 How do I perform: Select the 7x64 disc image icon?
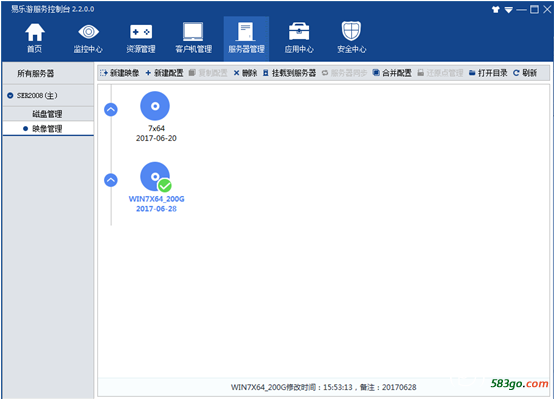pos(155,106)
